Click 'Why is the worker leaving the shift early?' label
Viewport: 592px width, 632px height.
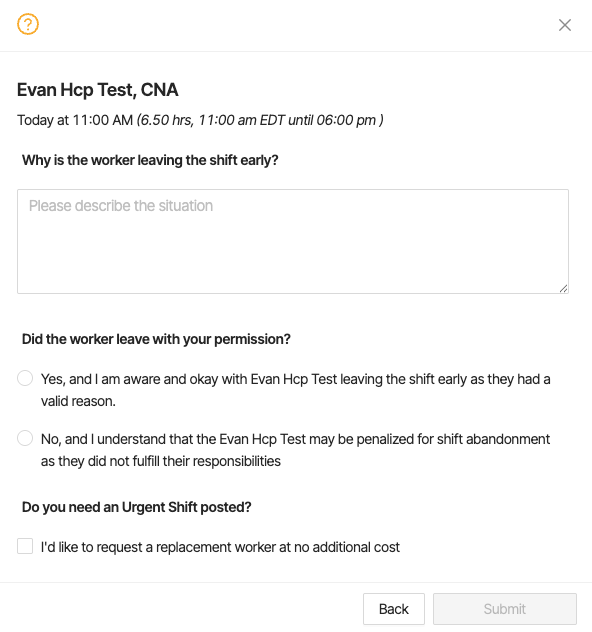(x=150, y=160)
